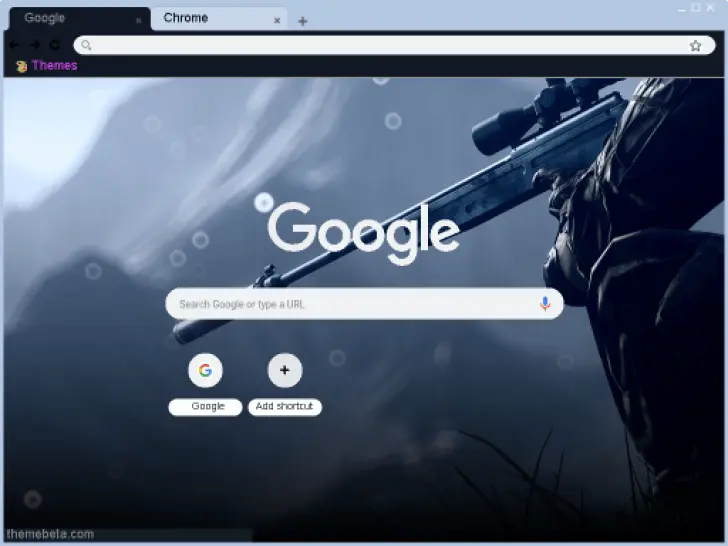The height and width of the screenshot is (546, 728).
Task: Click the Themes bookmark favicon
Action: click(22, 66)
